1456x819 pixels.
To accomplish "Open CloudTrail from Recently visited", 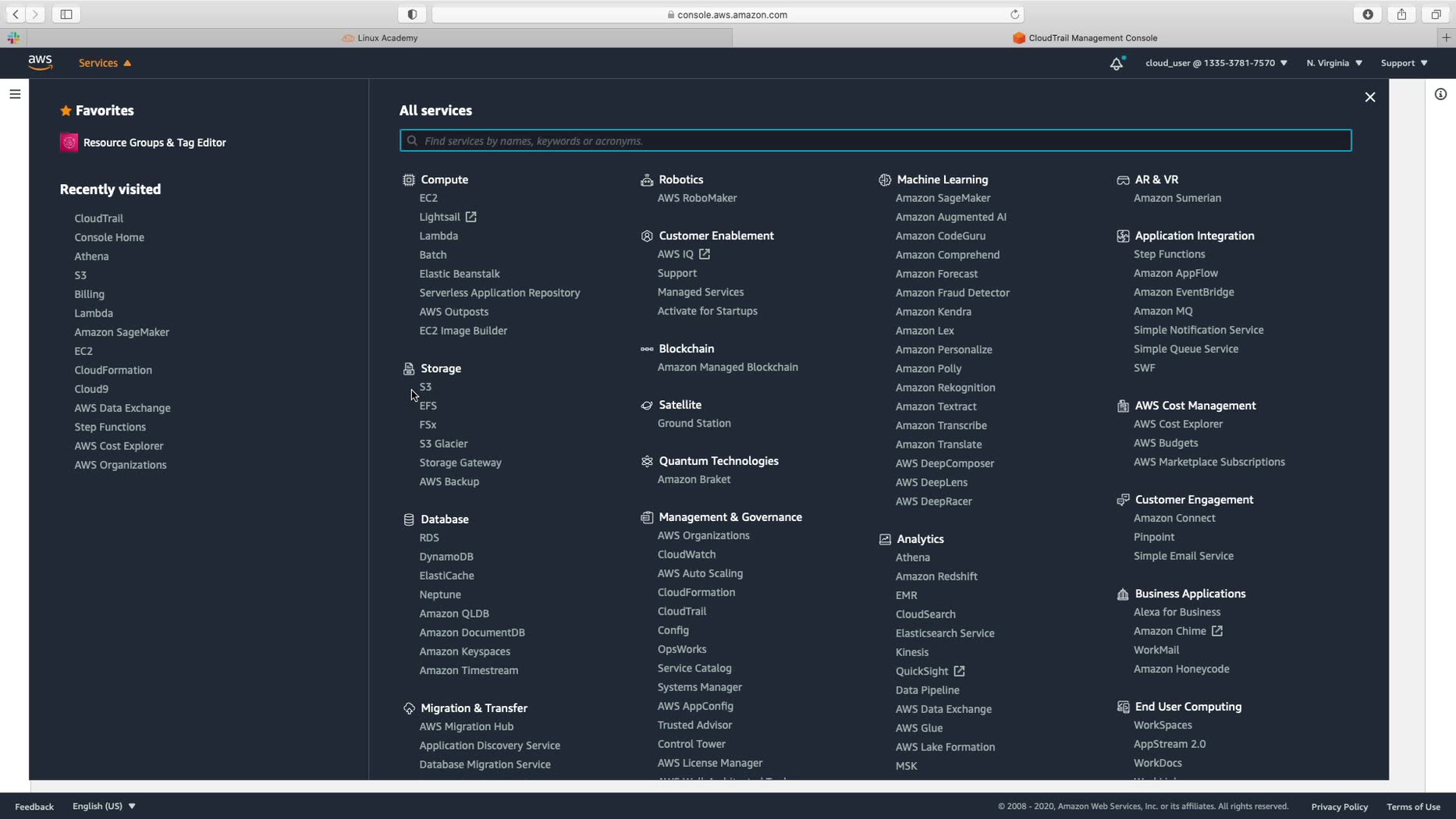I will pos(99,218).
